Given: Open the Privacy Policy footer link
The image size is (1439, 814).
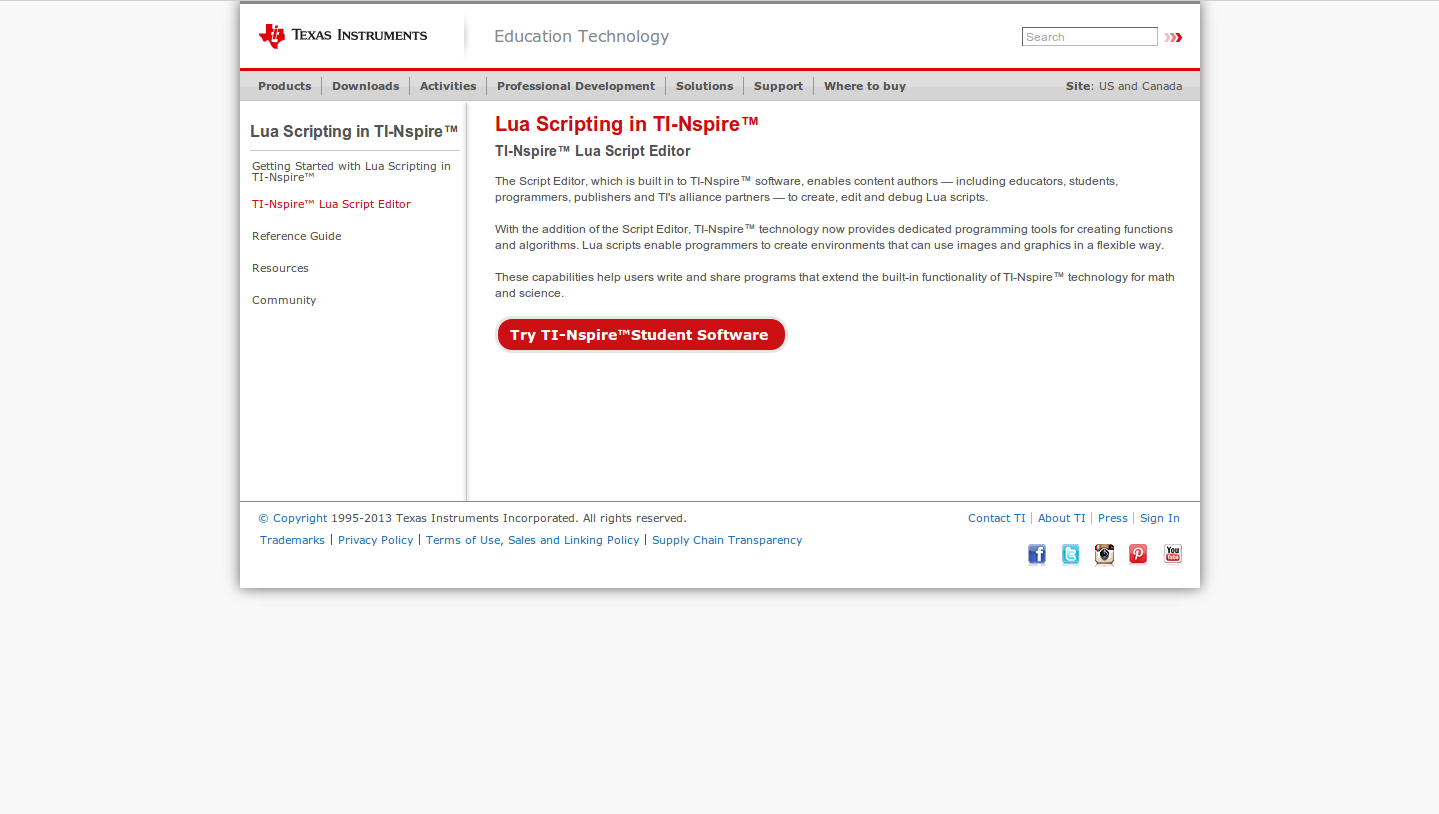Looking at the screenshot, I should pyautogui.click(x=375, y=540).
